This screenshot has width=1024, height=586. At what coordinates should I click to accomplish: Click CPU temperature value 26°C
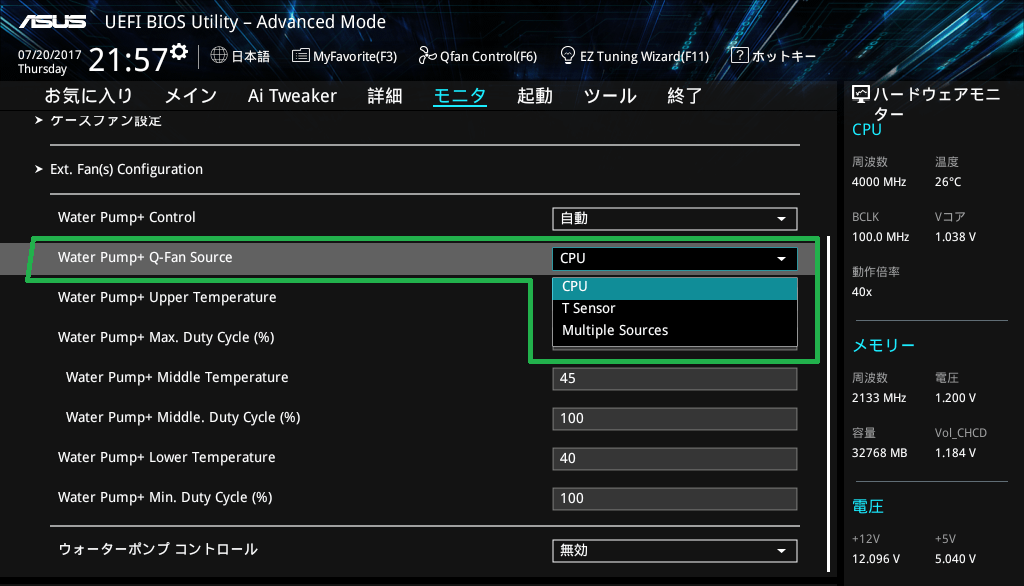948,182
